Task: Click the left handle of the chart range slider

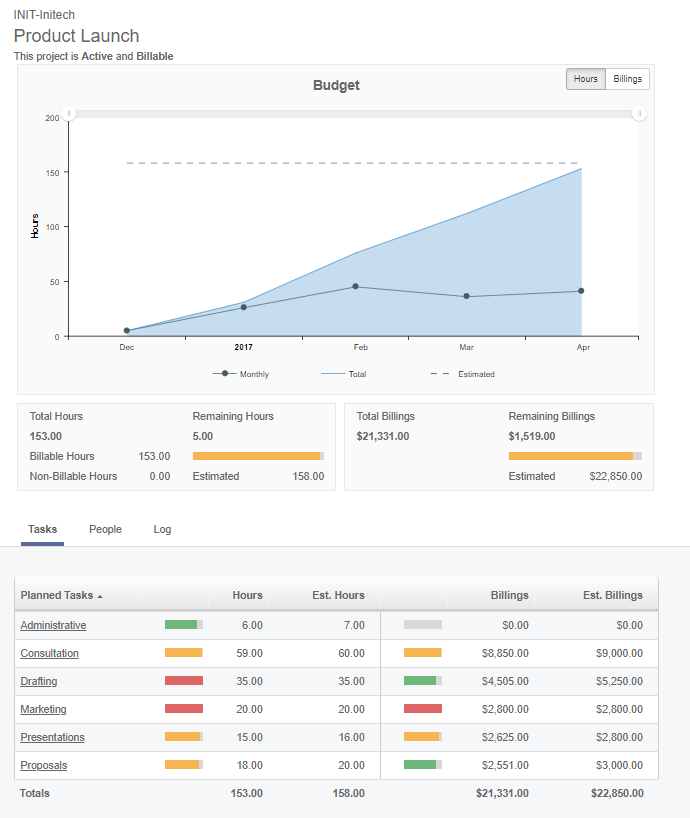Action: (69, 114)
